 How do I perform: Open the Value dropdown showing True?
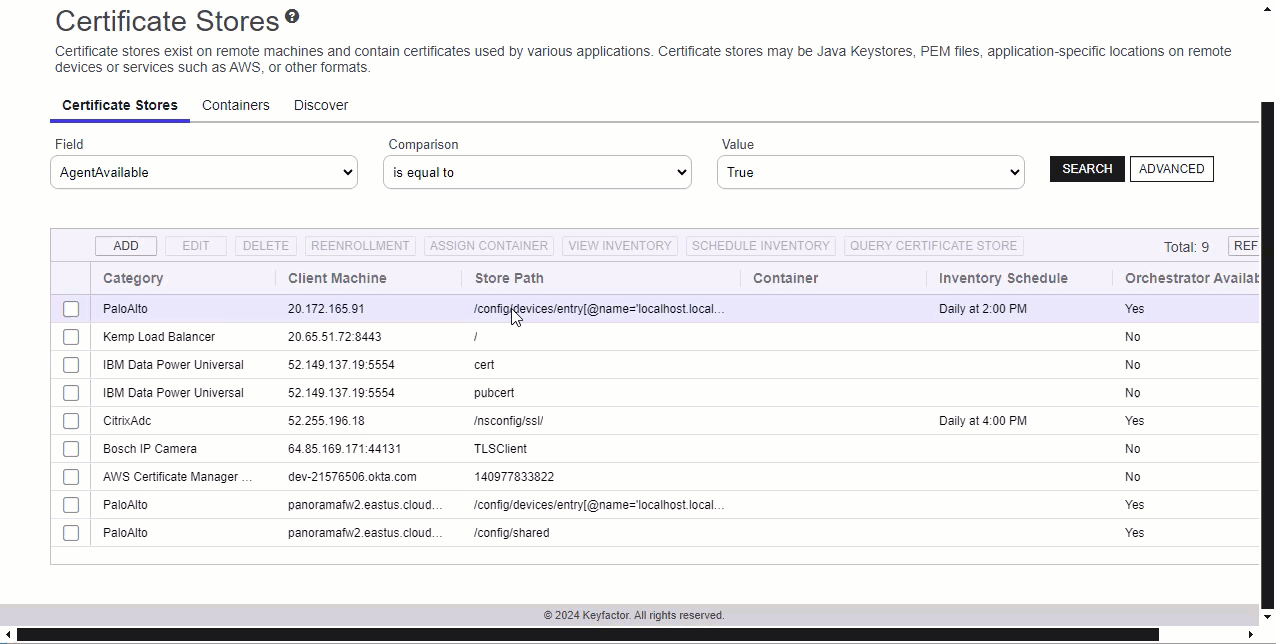[871, 172]
